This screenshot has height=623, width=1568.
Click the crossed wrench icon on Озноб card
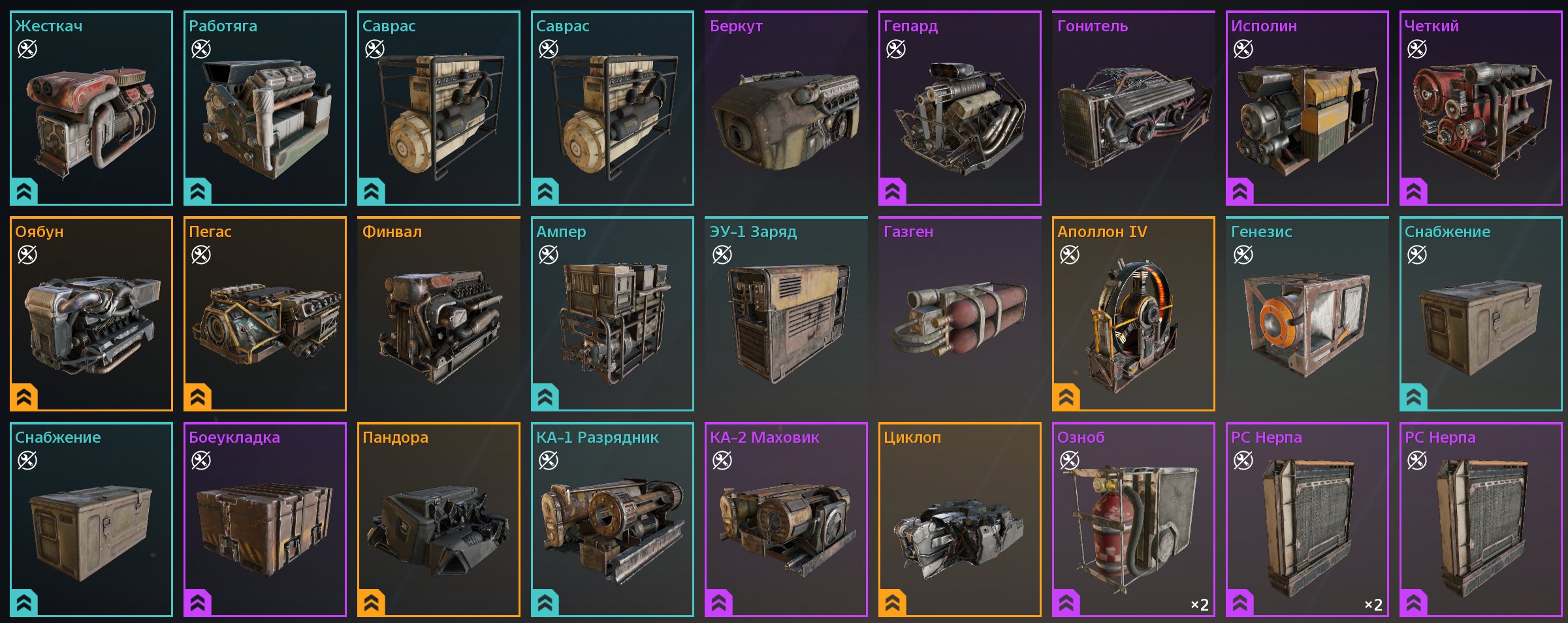pyautogui.click(x=1070, y=460)
